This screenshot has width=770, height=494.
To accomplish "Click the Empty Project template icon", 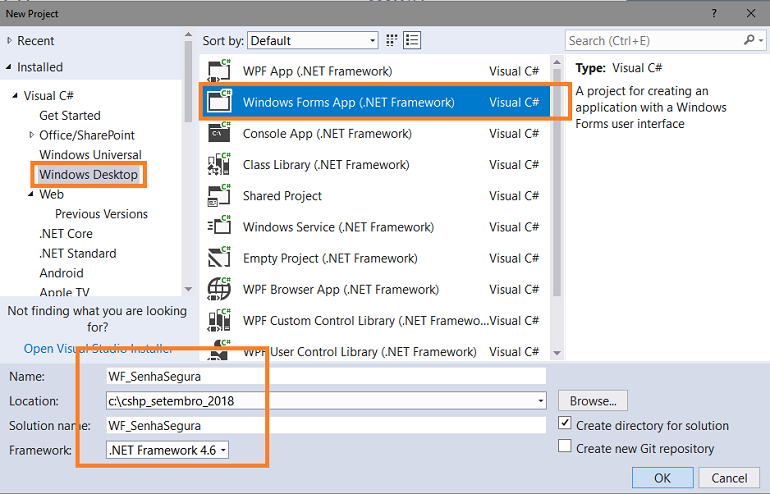I will [219, 258].
